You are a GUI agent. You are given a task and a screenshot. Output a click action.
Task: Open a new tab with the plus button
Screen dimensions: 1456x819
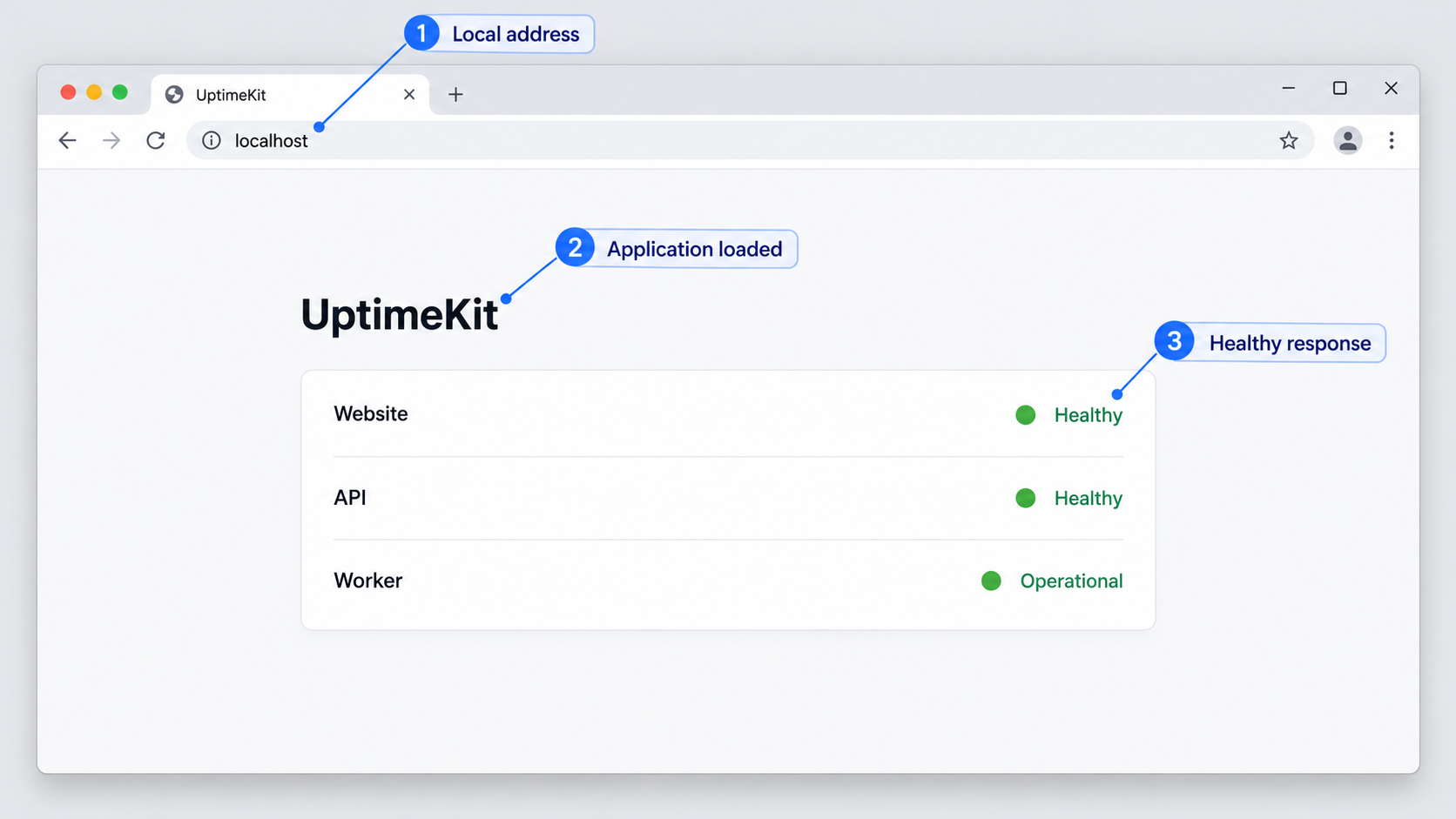click(455, 94)
